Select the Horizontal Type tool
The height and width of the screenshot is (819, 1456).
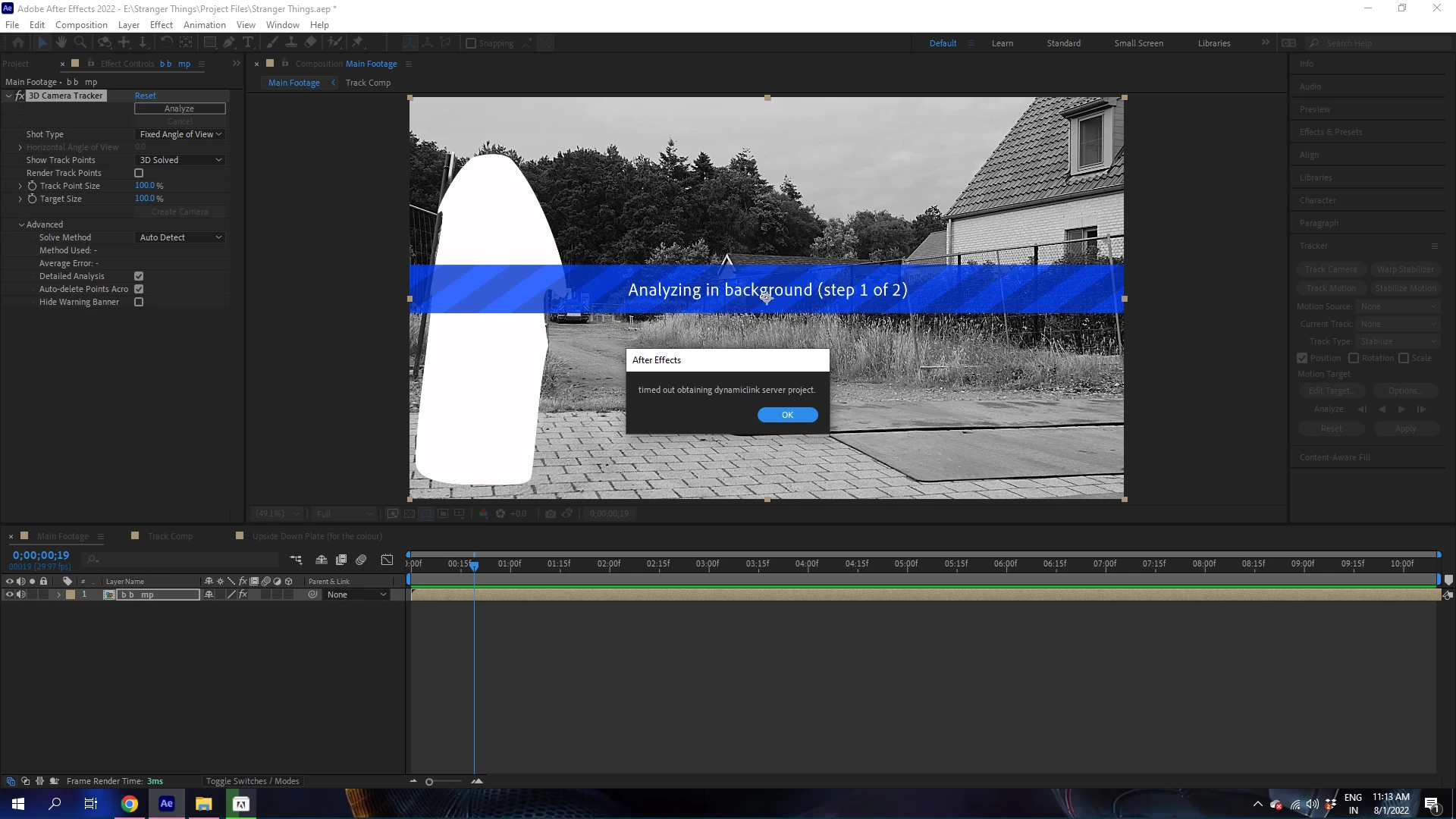click(248, 42)
